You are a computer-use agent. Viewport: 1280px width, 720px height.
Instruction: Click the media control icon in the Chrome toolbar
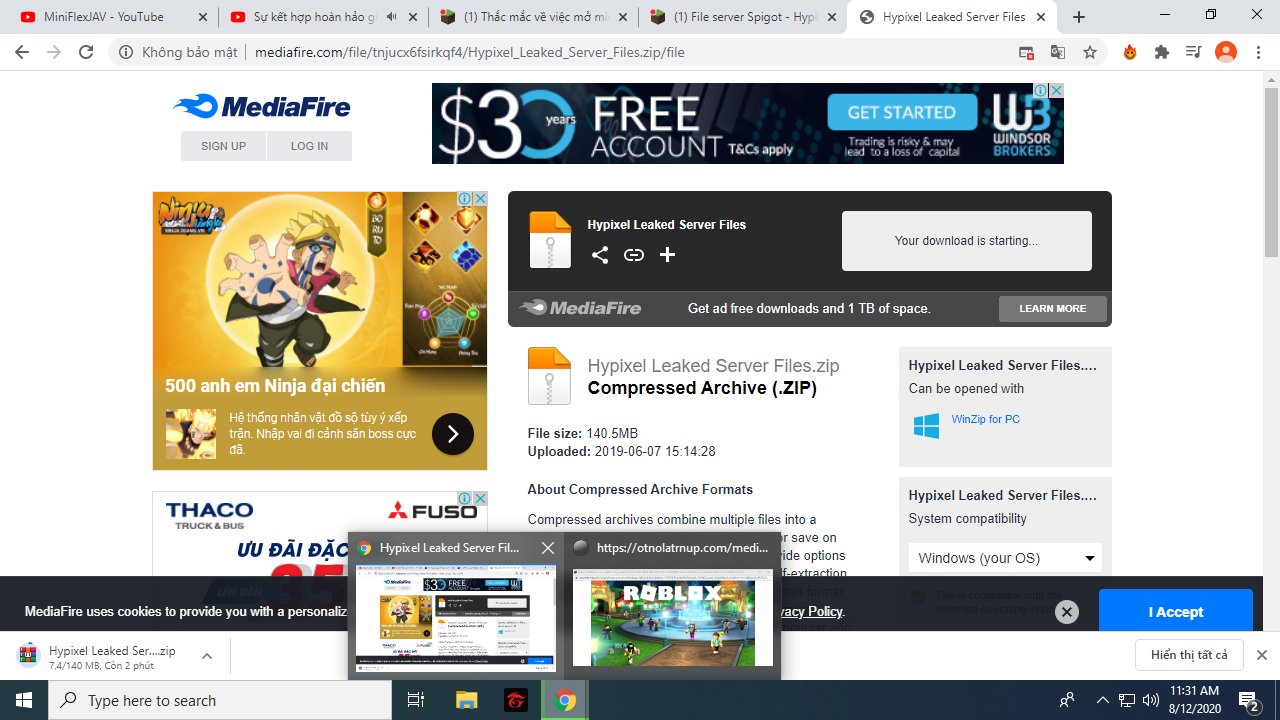point(1193,52)
